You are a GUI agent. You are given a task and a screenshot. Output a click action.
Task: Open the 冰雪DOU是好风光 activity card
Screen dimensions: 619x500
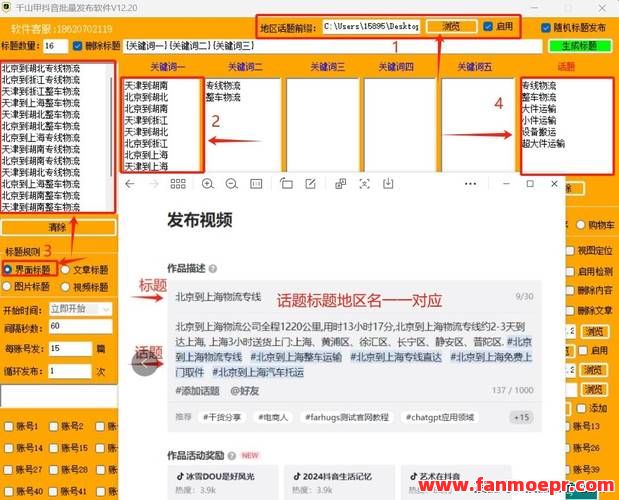pos(223,482)
